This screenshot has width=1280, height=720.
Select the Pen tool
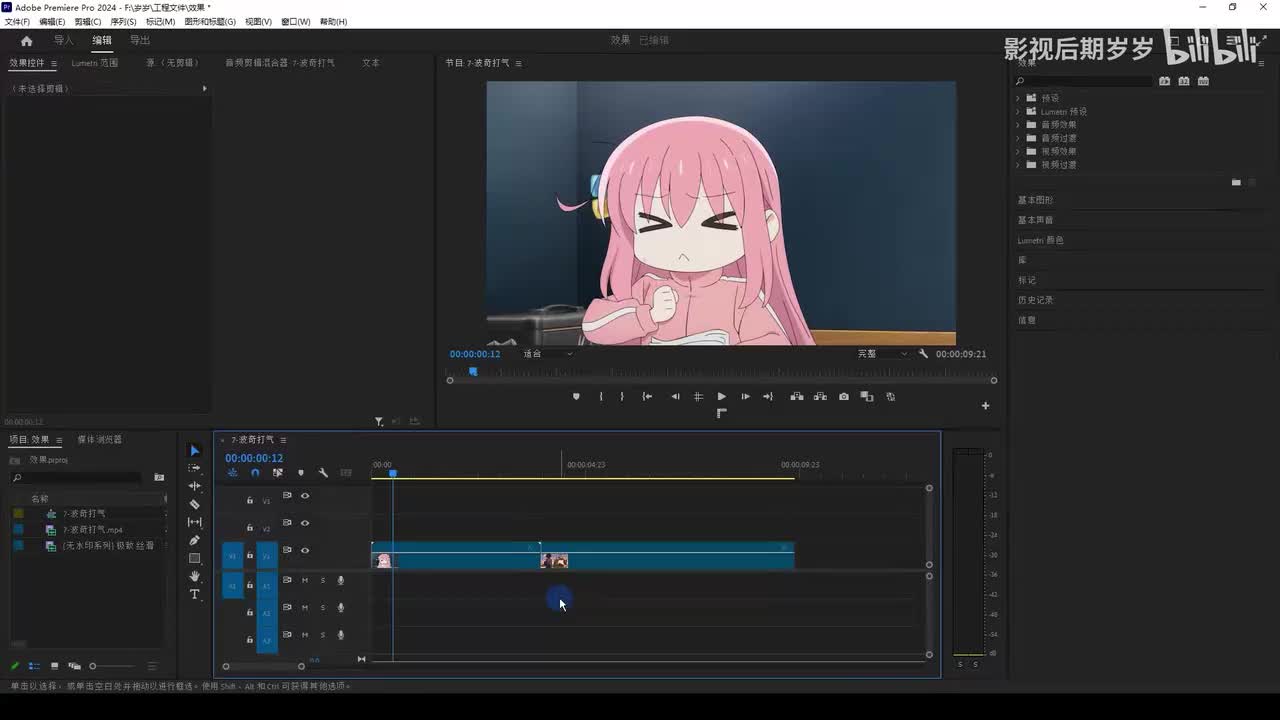[x=194, y=540]
